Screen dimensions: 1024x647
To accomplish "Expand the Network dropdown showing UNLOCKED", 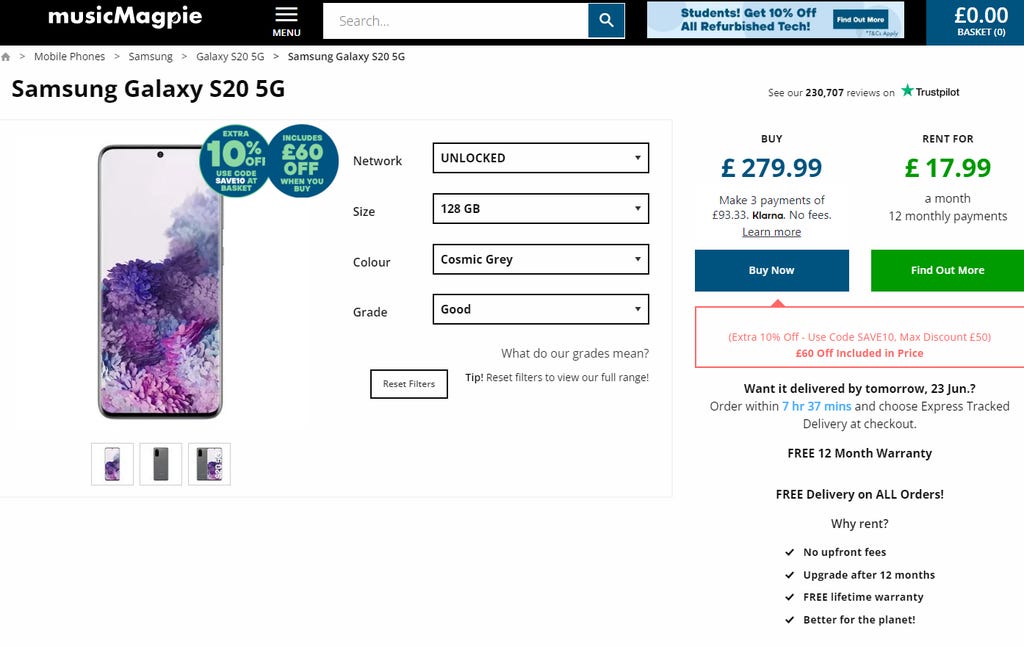I will [540, 158].
